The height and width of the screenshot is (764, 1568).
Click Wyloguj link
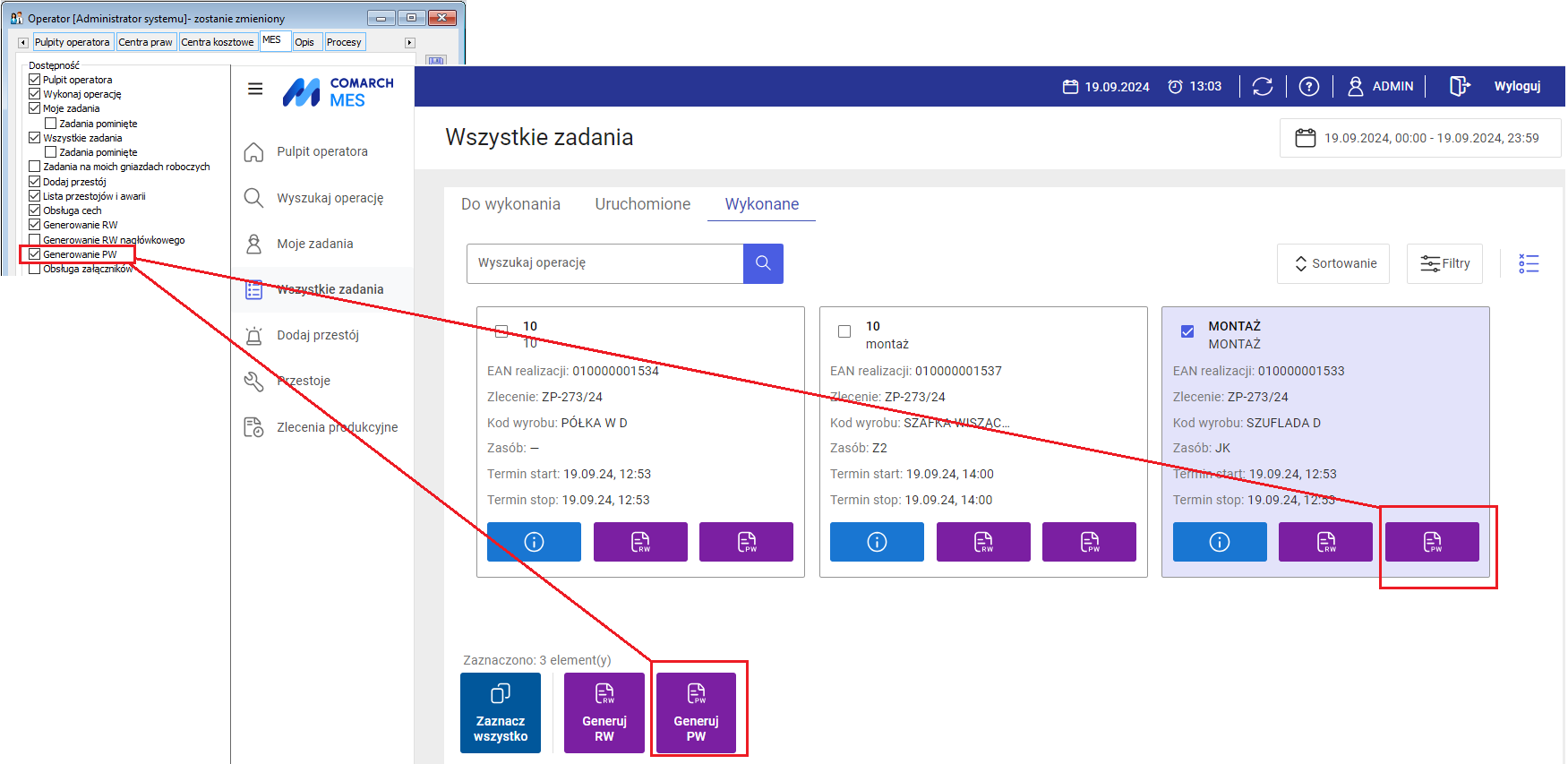[1517, 86]
